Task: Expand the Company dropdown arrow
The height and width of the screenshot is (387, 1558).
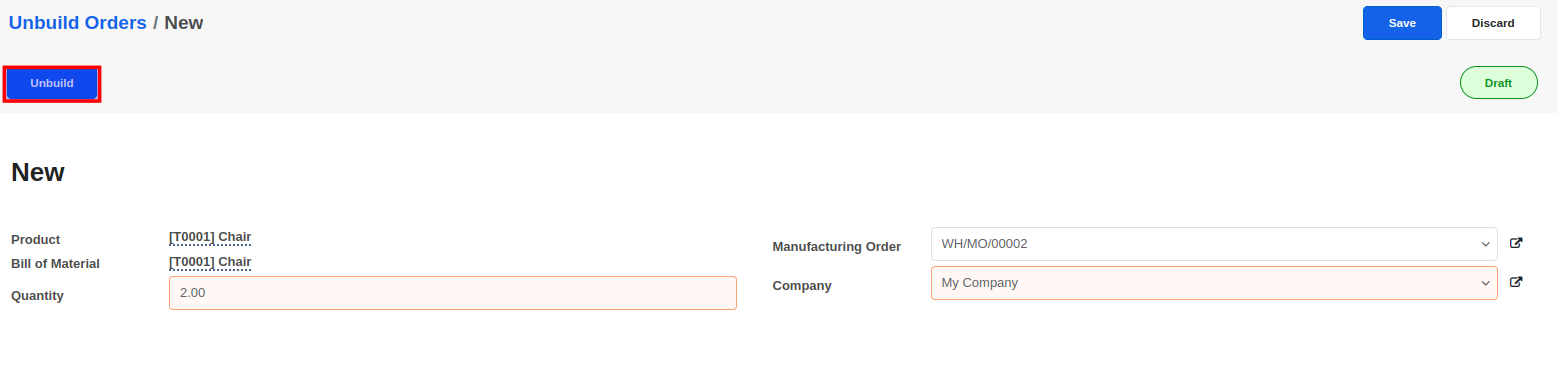Action: 1485,283
